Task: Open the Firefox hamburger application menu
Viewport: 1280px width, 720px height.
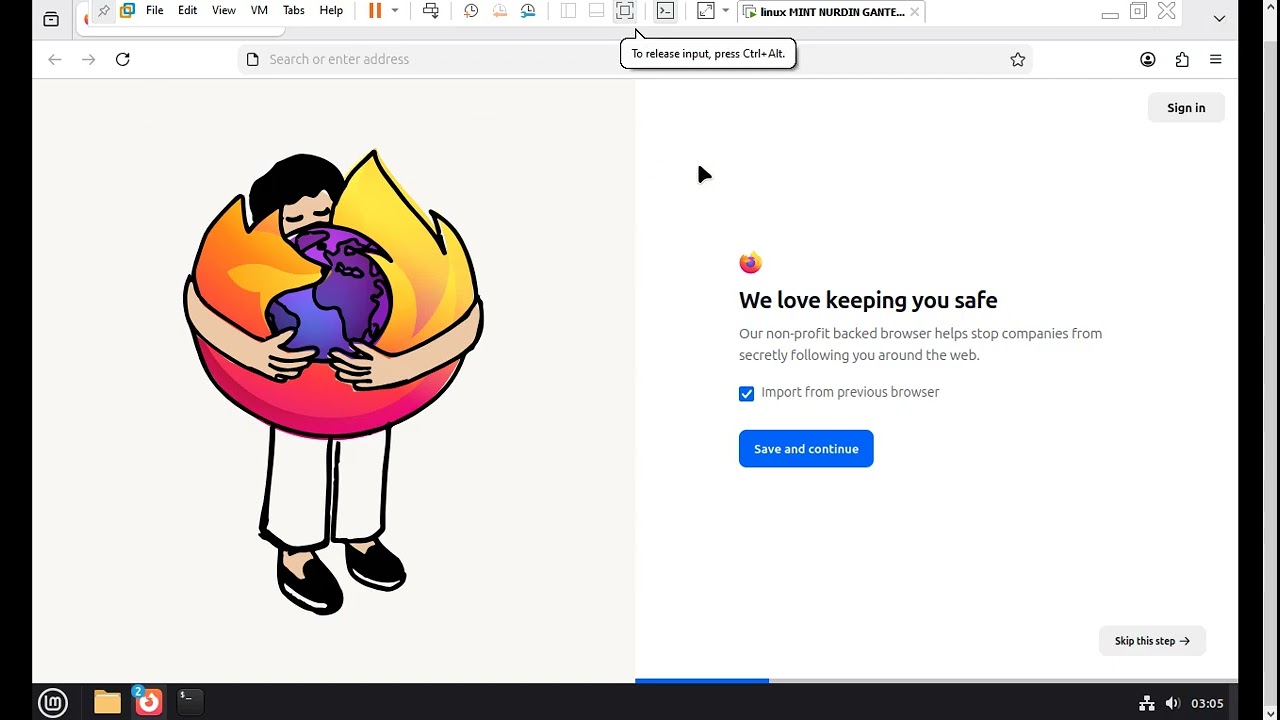Action: (x=1216, y=60)
